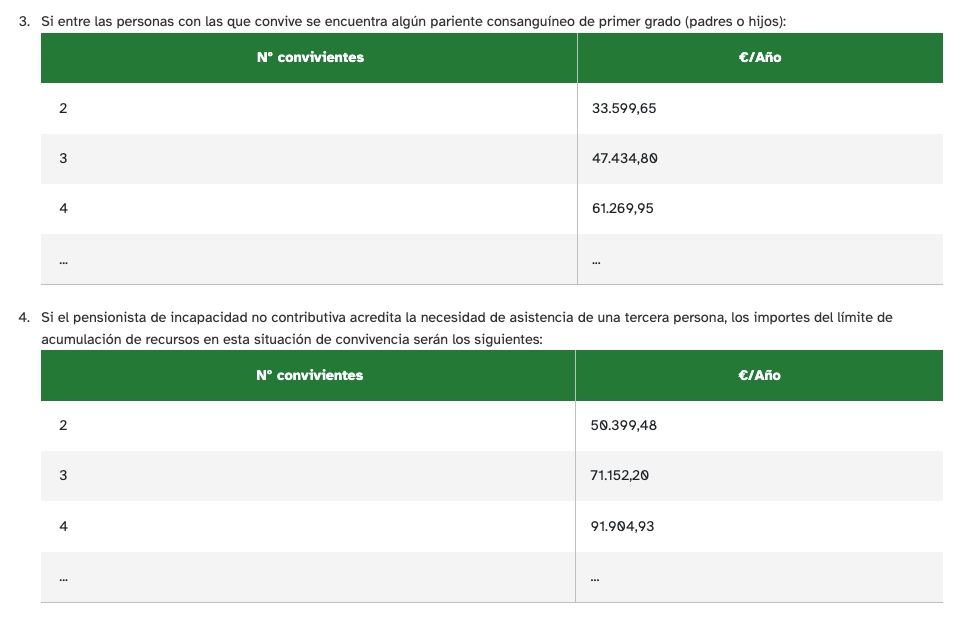Image resolution: width=966 pixels, height=624 pixels.
Task: Select the 50.399,48 amount cell
Action: (624, 425)
